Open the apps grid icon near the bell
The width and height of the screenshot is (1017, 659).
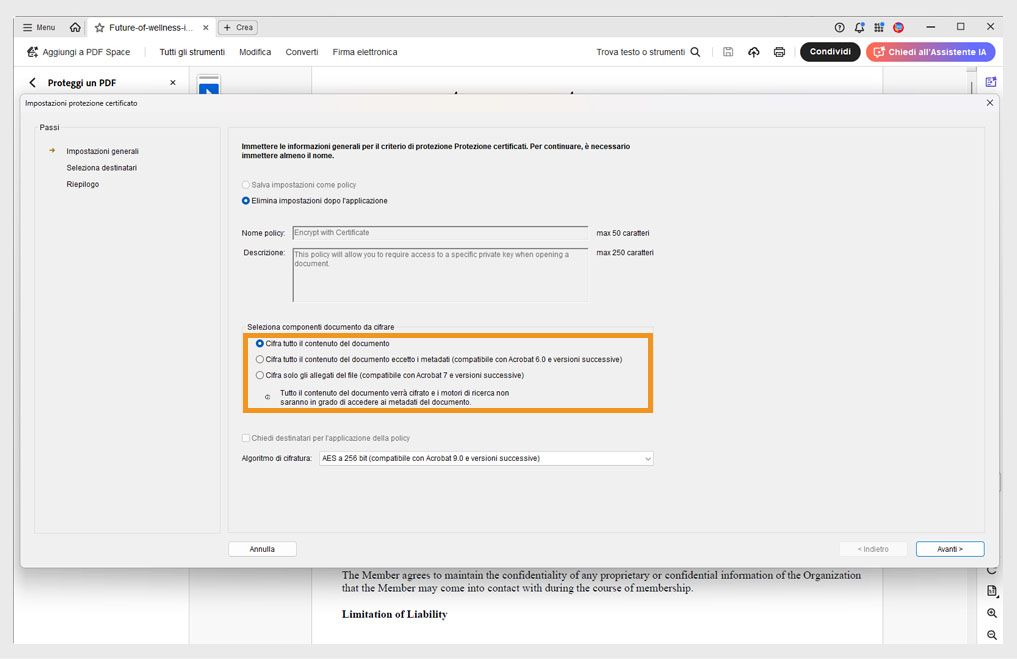(x=879, y=27)
